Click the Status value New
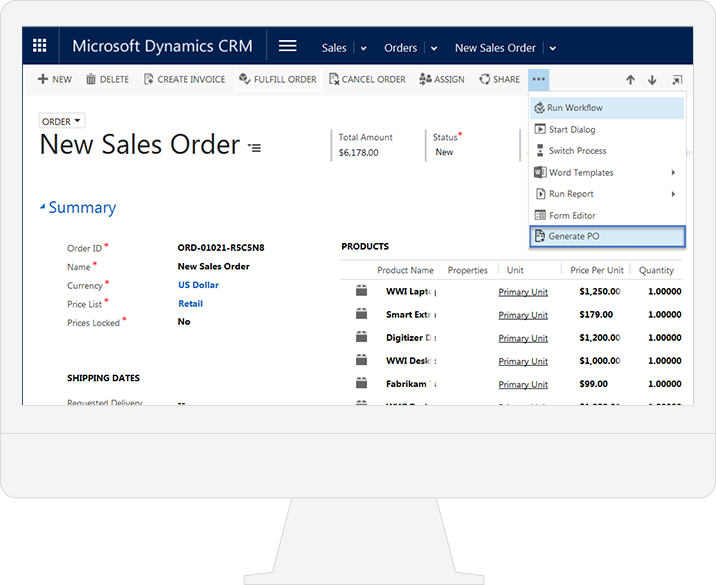Screen dimensions: 716x585 tap(444, 152)
